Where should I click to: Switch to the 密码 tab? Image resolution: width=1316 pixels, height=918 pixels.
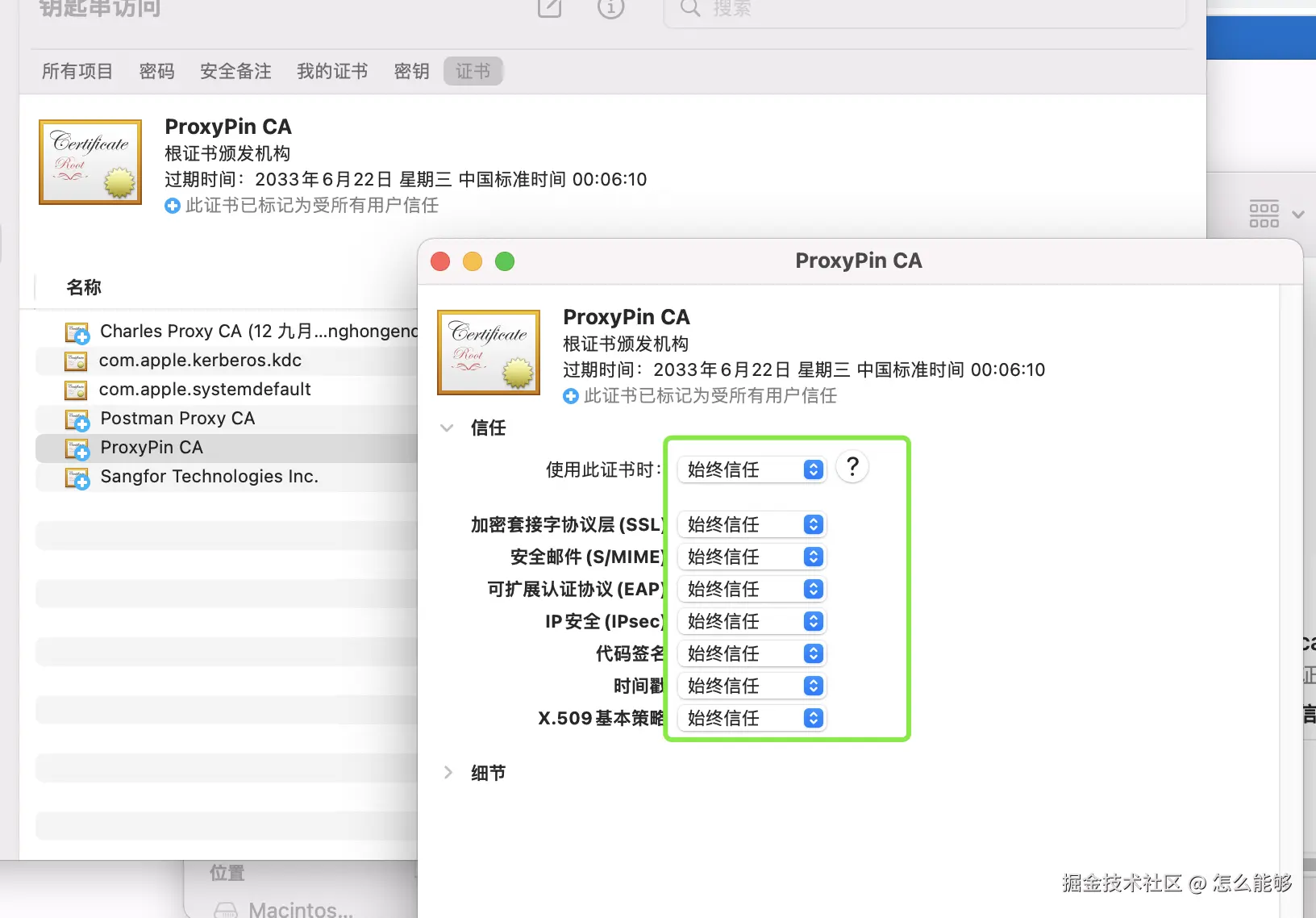(x=156, y=71)
